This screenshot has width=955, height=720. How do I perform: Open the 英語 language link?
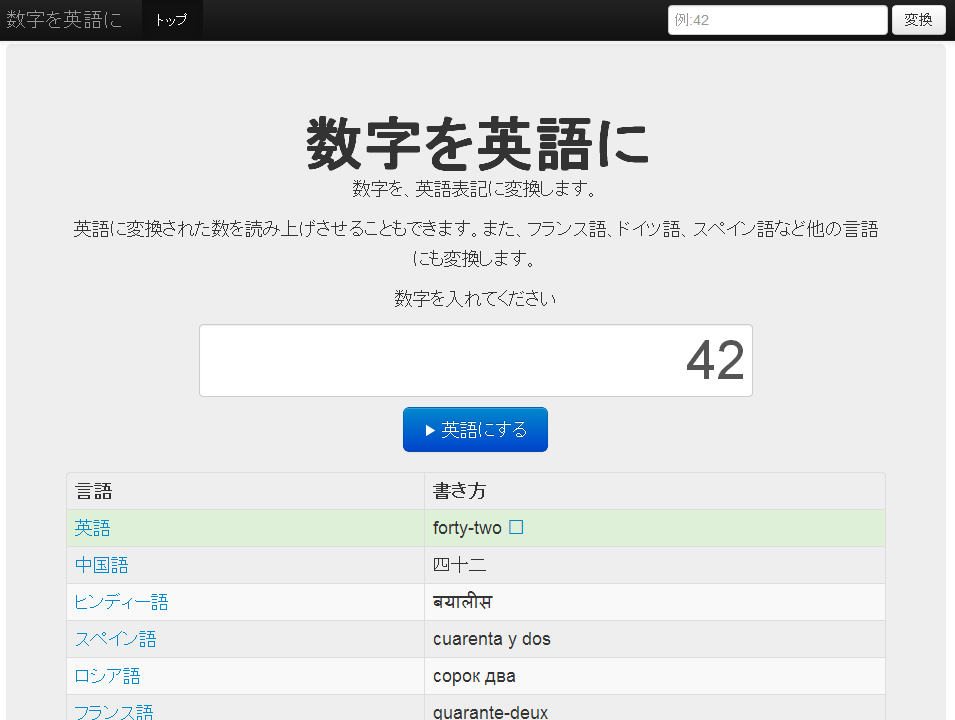coord(93,528)
